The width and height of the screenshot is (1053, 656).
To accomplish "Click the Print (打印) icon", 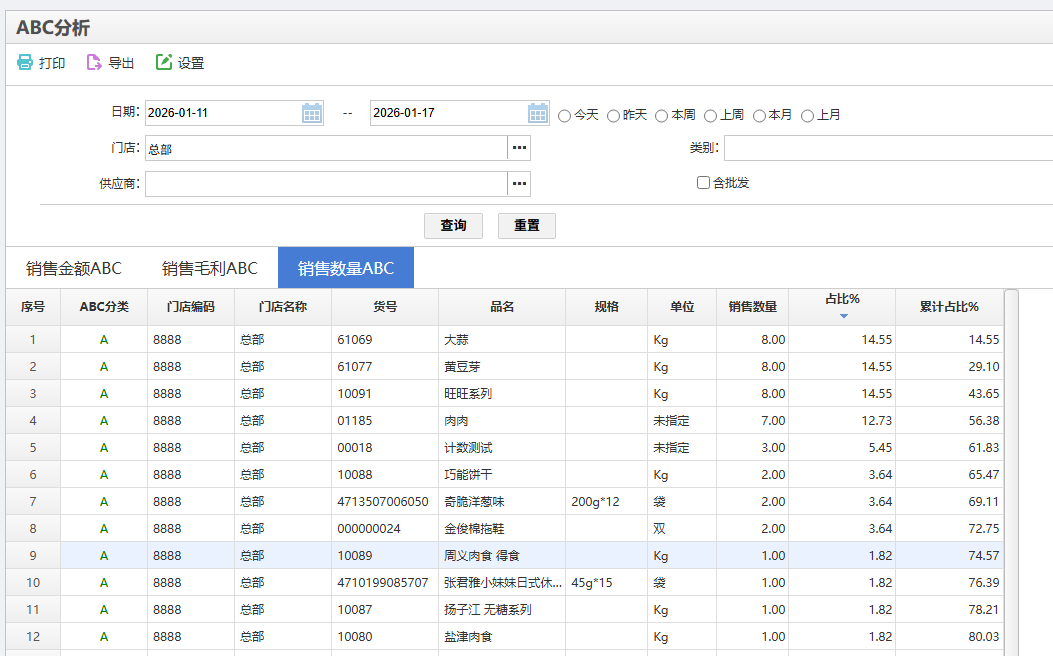I will click(x=25, y=63).
